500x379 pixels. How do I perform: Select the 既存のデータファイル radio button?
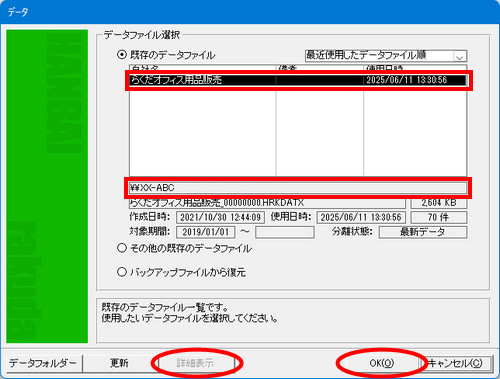tap(122, 54)
